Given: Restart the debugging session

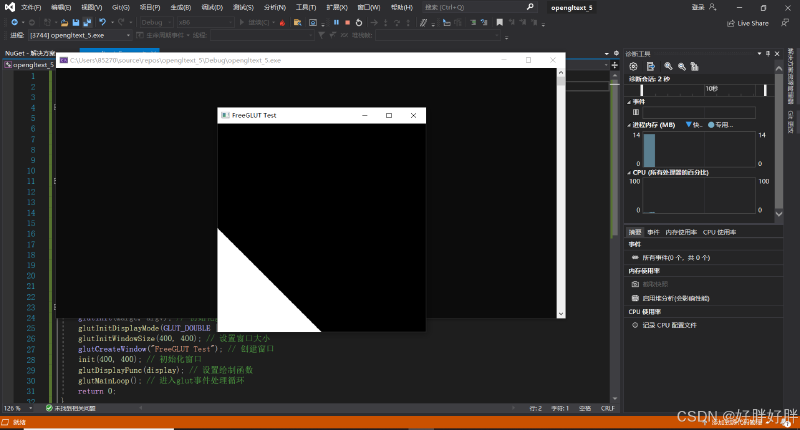Looking at the screenshot, I should pyautogui.click(x=359, y=22).
